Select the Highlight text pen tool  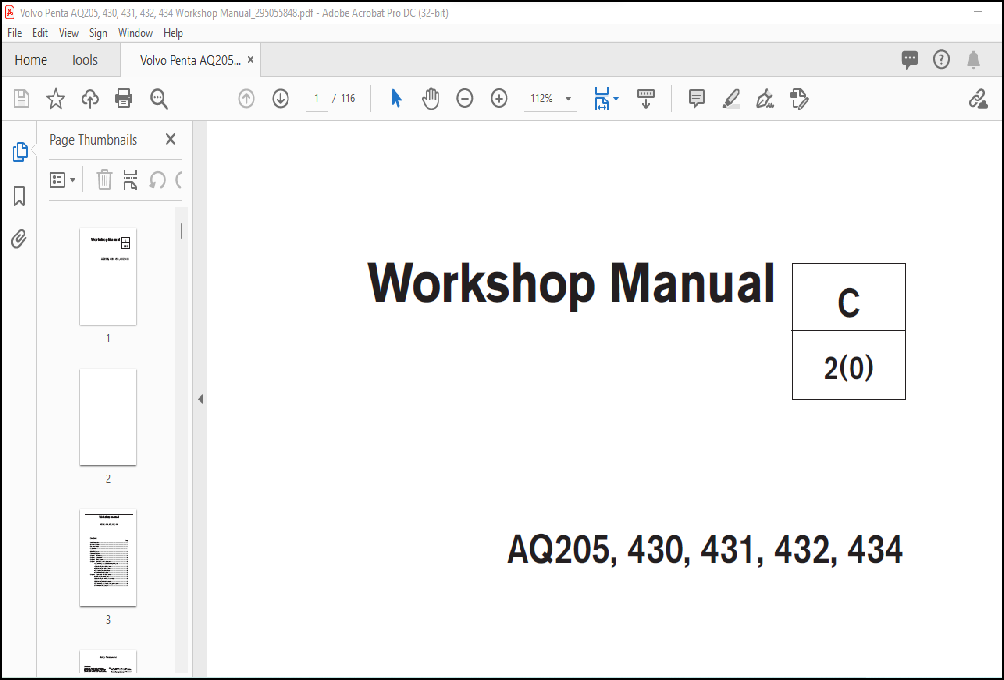[x=731, y=99]
